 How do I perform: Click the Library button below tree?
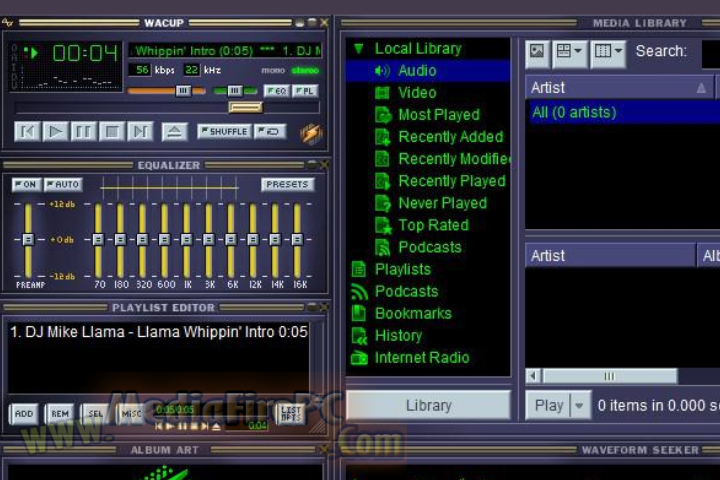[428, 405]
